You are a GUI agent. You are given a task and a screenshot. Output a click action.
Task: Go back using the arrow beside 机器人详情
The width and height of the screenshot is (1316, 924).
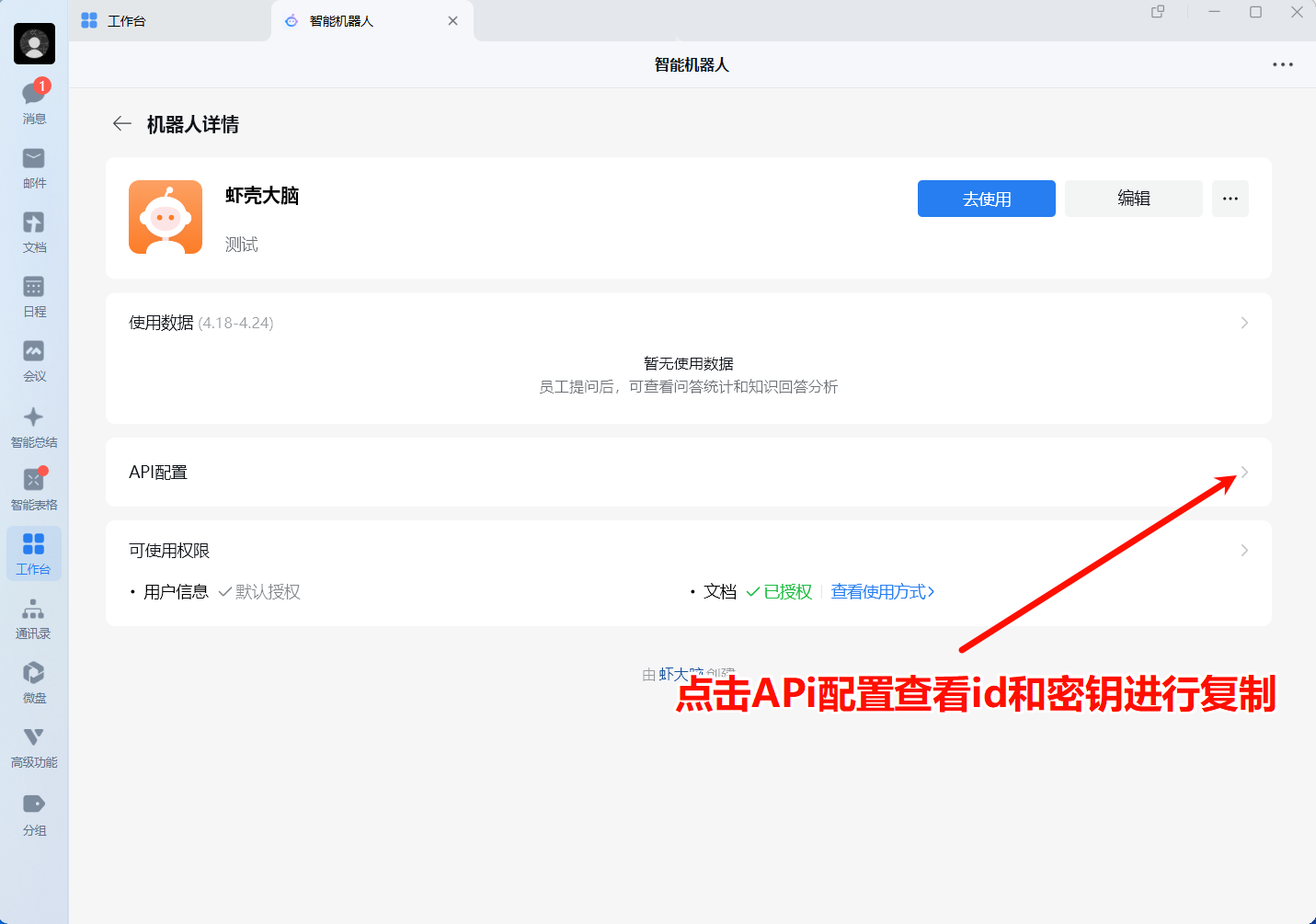(122, 124)
